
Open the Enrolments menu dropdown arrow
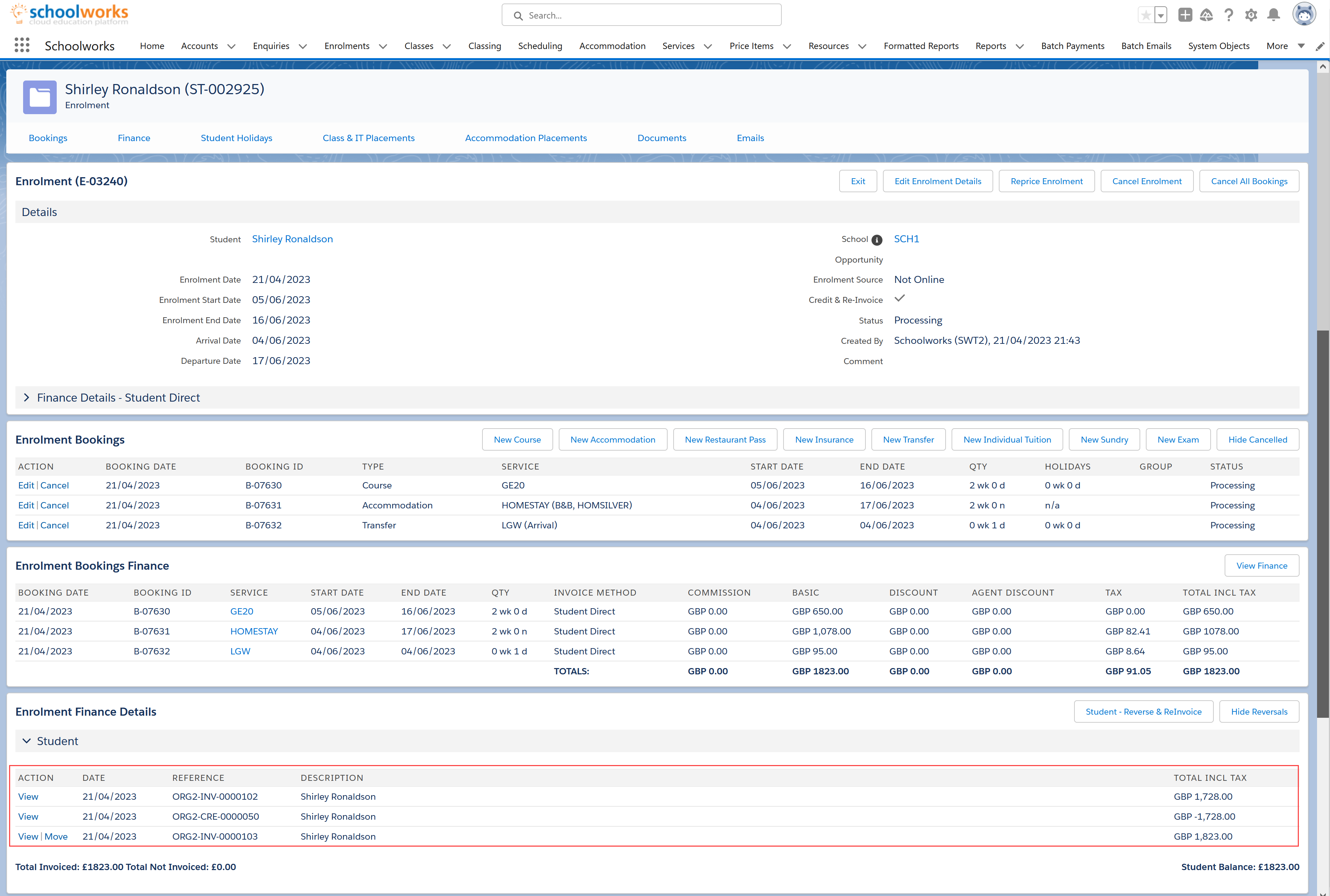(383, 46)
